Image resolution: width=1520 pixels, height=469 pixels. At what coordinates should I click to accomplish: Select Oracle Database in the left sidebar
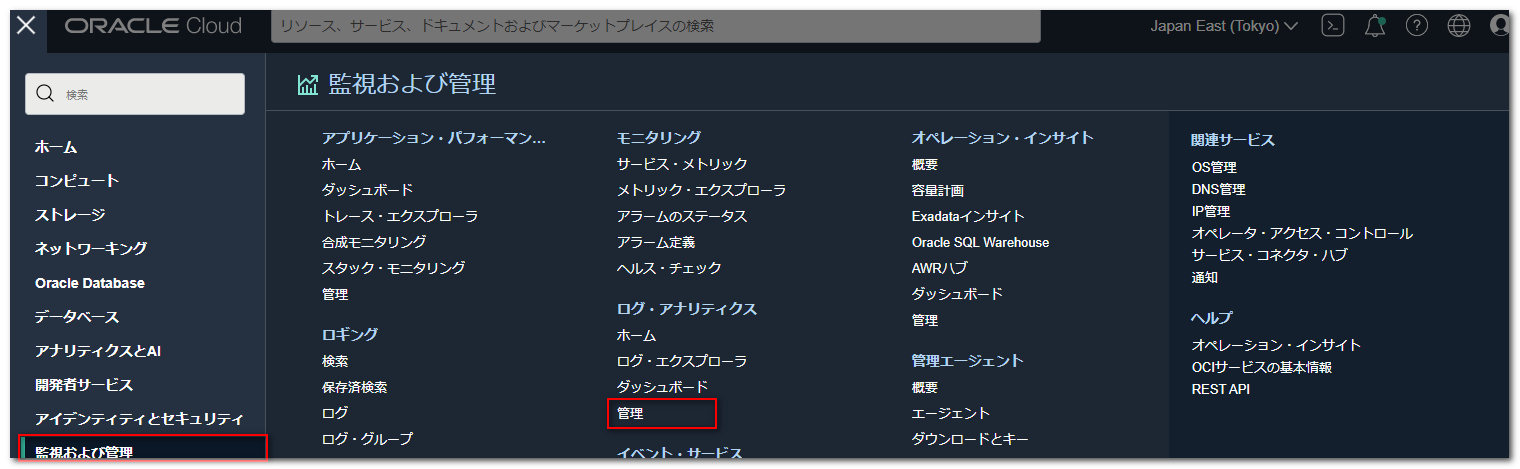[x=90, y=283]
